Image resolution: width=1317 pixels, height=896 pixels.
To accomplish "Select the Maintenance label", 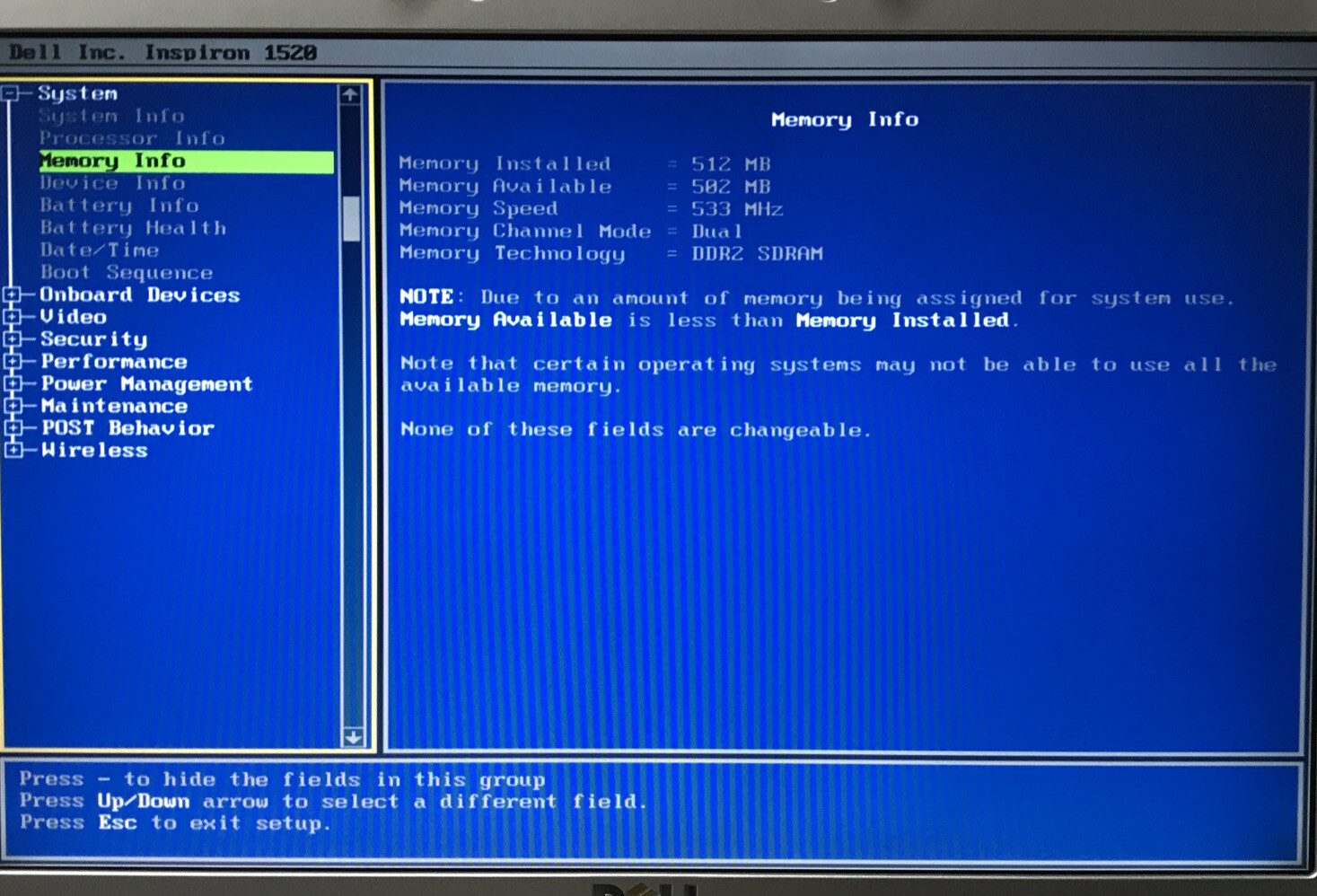I will point(114,406).
